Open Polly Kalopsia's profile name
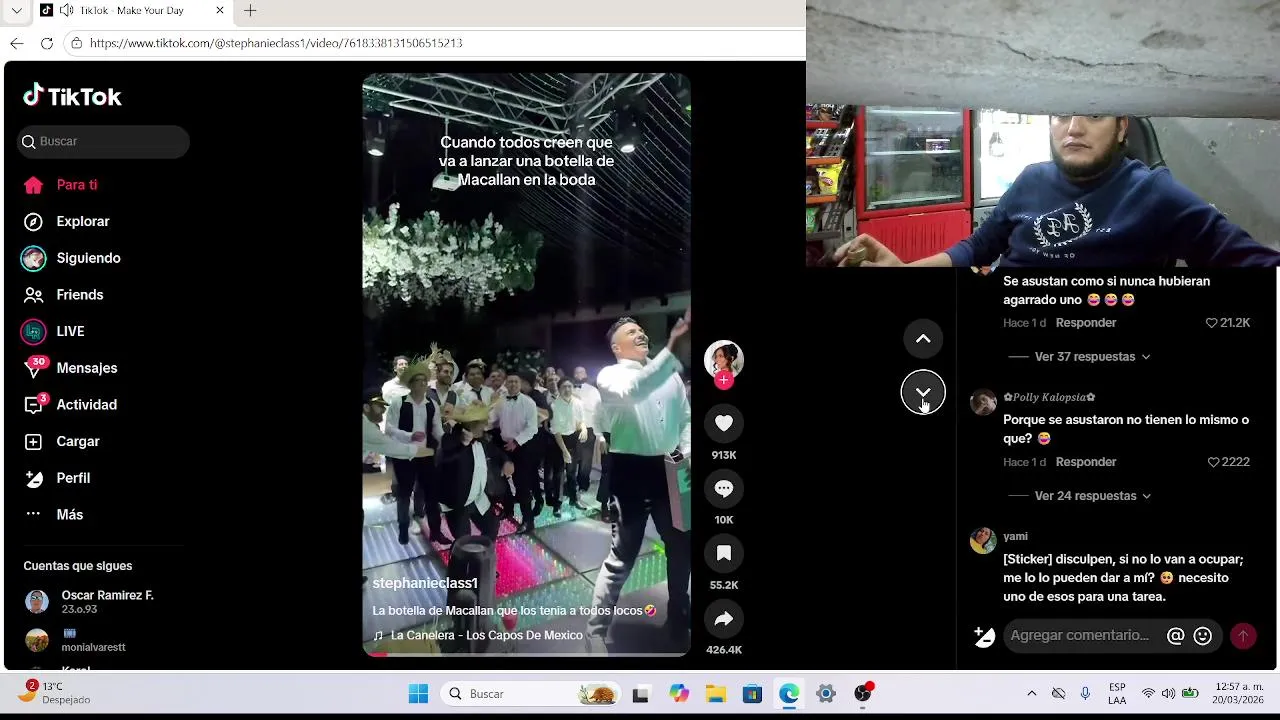 click(1049, 398)
